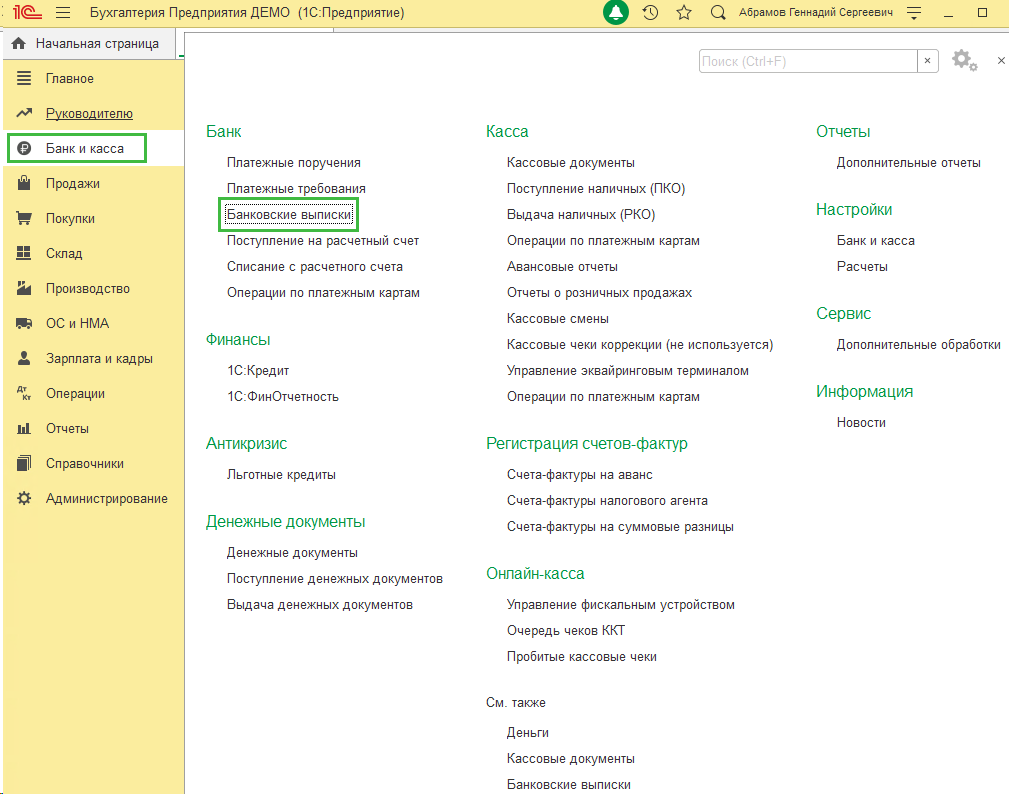
Task: Click the Склад boxes icon
Action: coord(24,253)
